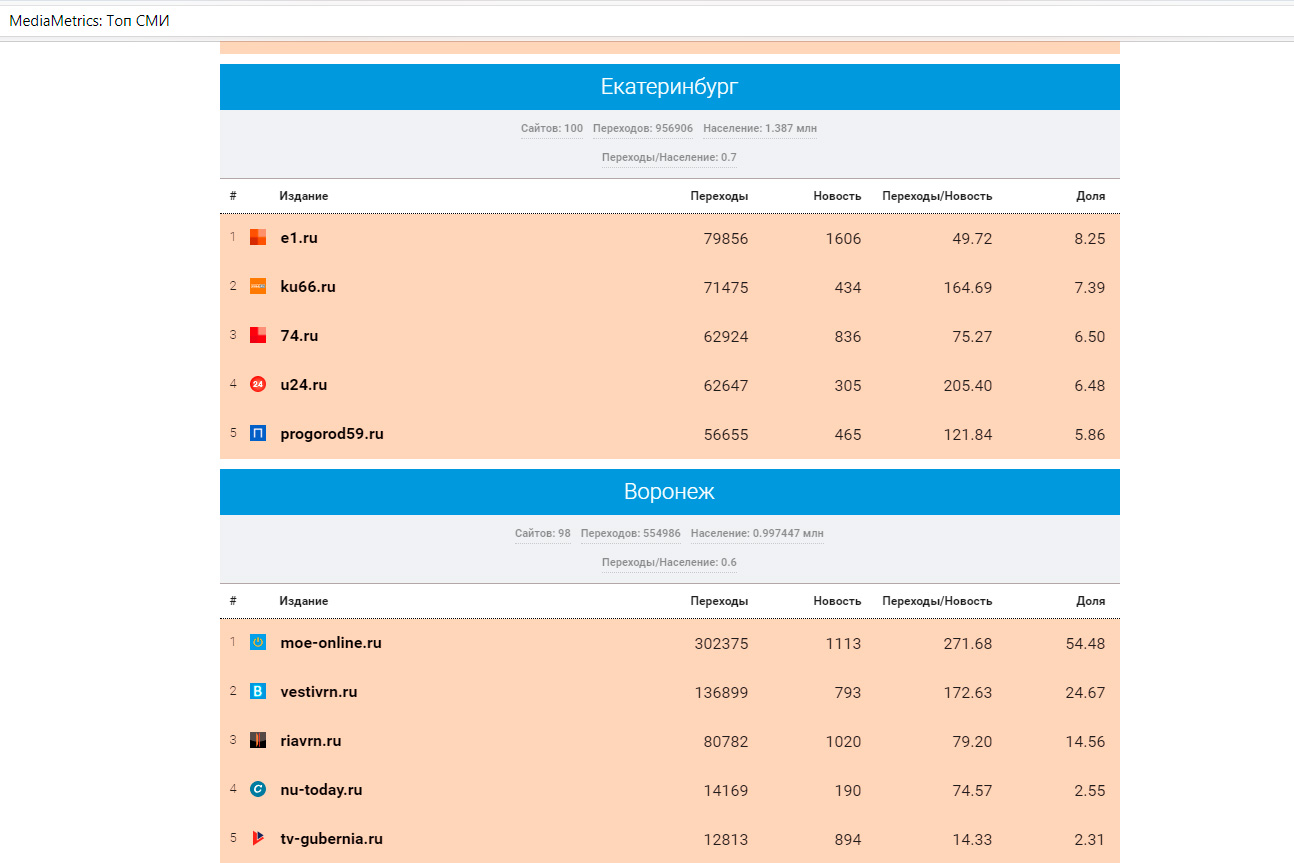This screenshot has height=863, width=1294.
Task: Click the nu-today.ru round icon
Action: point(258,789)
